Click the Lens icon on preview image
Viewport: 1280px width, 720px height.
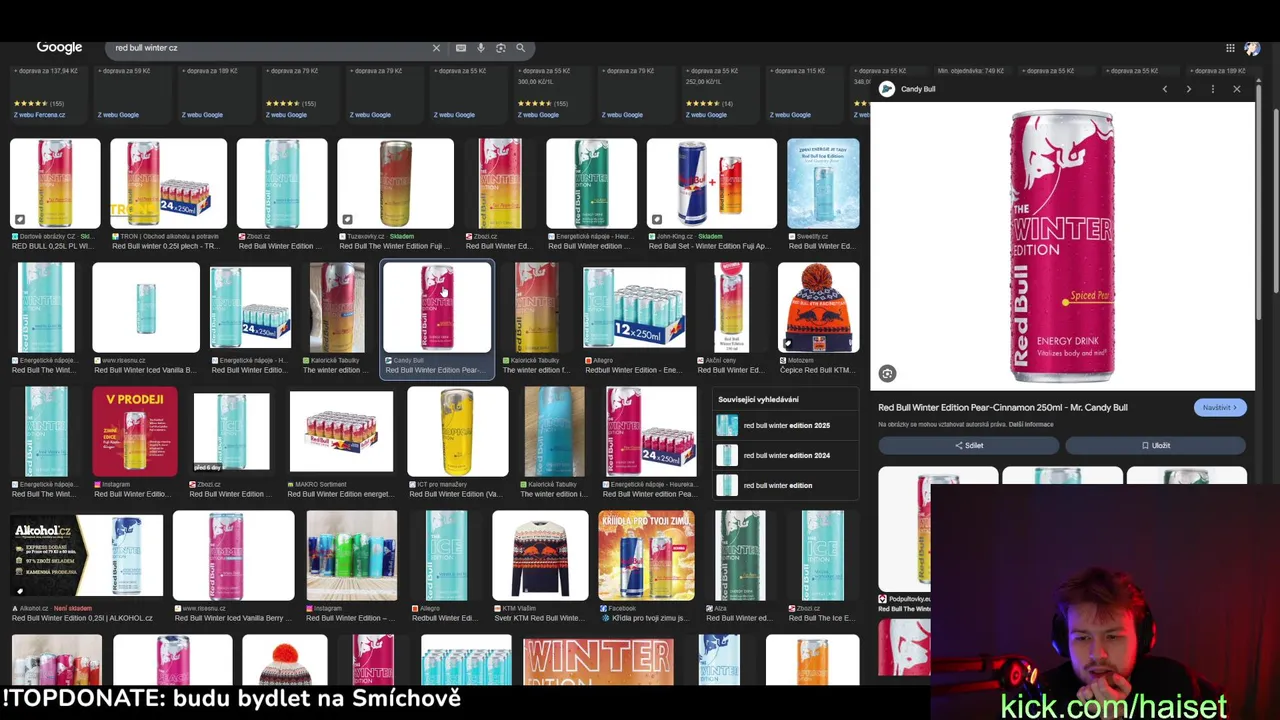pos(887,373)
